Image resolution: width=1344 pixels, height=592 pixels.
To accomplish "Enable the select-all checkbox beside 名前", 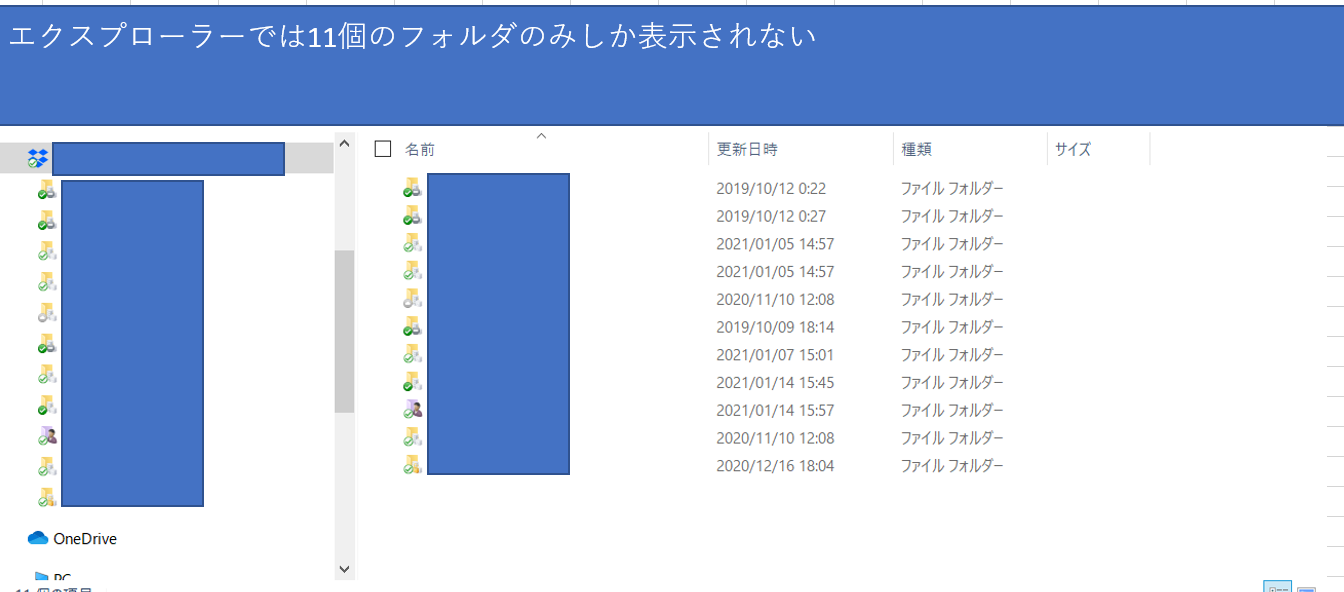I will (383, 147).
